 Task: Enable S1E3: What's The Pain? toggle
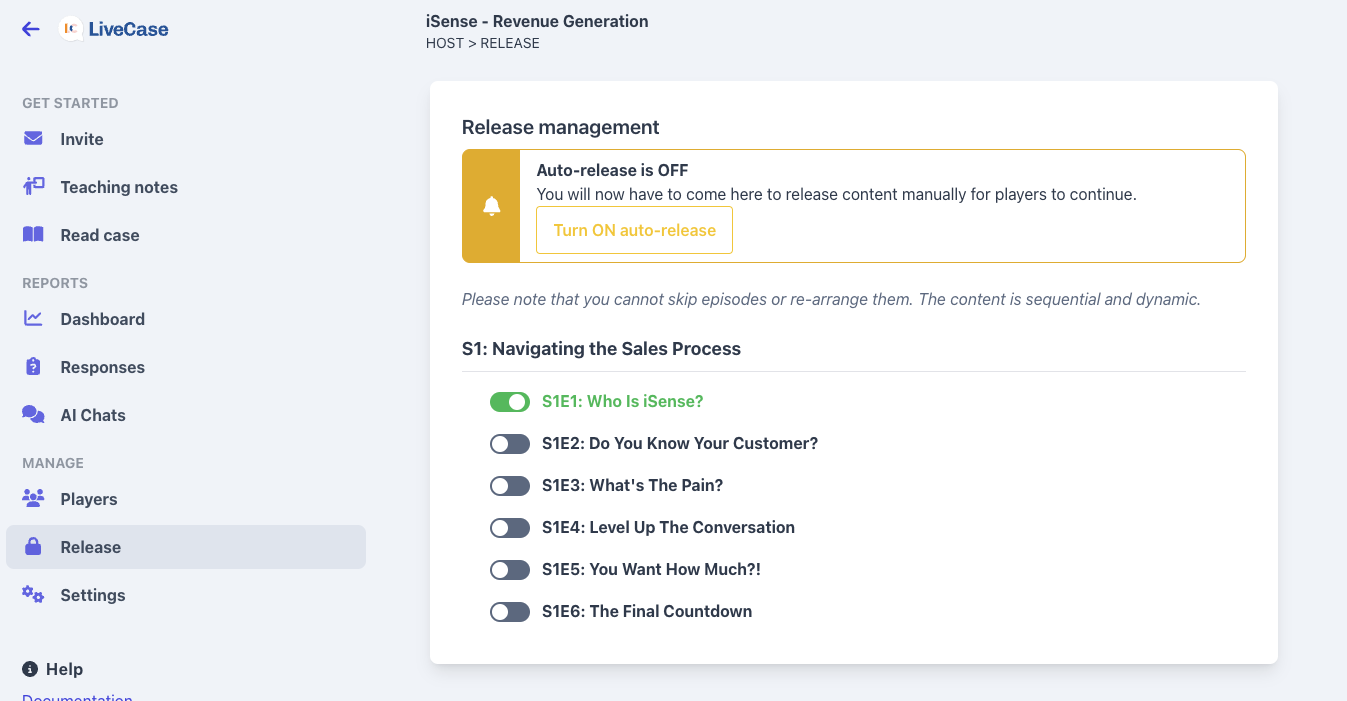pyautogui.click(x=510, y=486)
